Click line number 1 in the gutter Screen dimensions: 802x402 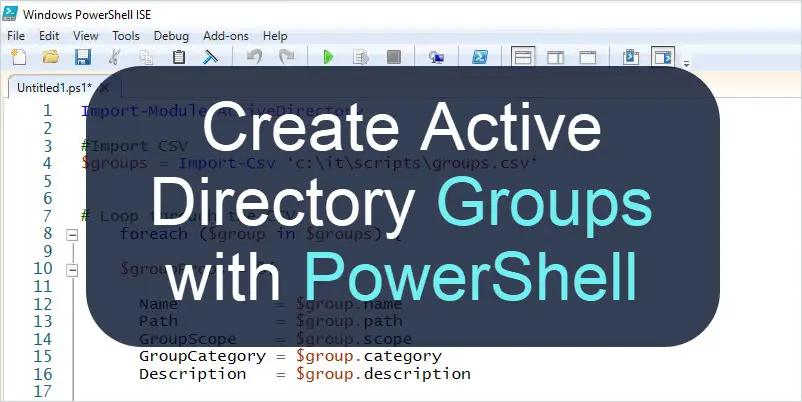[x=48, y=110]
